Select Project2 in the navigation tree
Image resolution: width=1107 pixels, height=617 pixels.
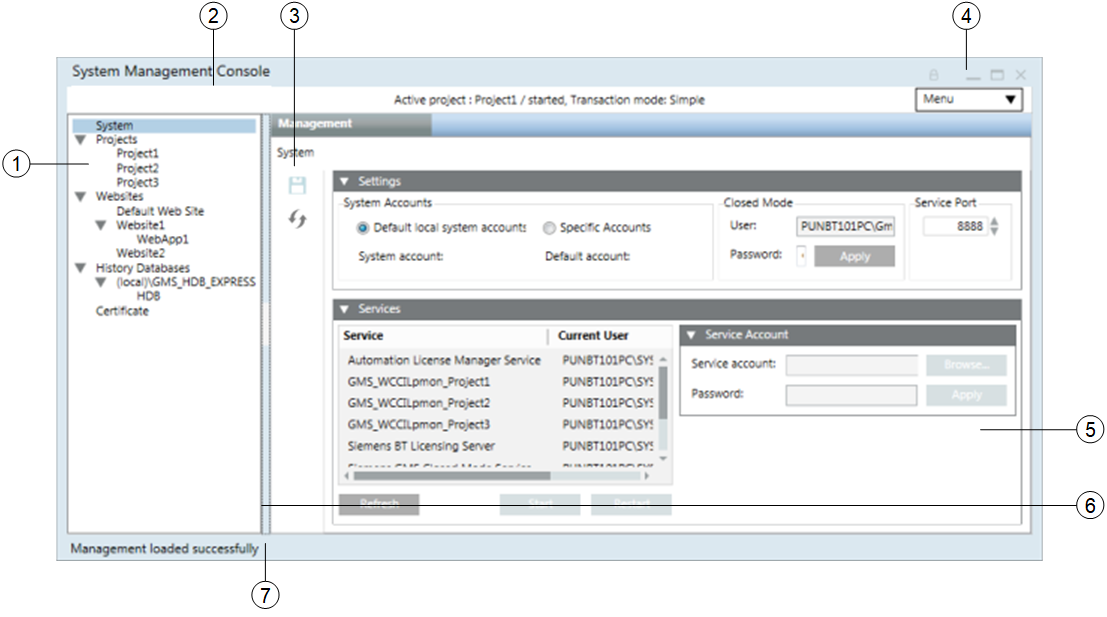pyautogui.click(x=137, y=168)
